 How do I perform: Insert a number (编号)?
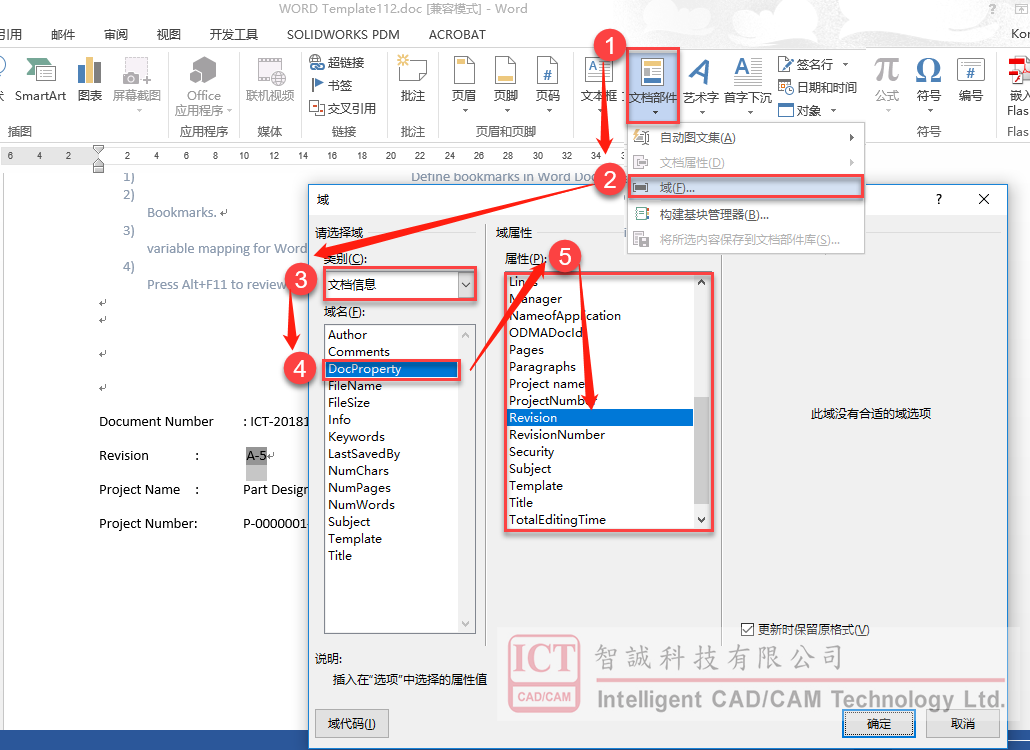[x=970, y=79]
